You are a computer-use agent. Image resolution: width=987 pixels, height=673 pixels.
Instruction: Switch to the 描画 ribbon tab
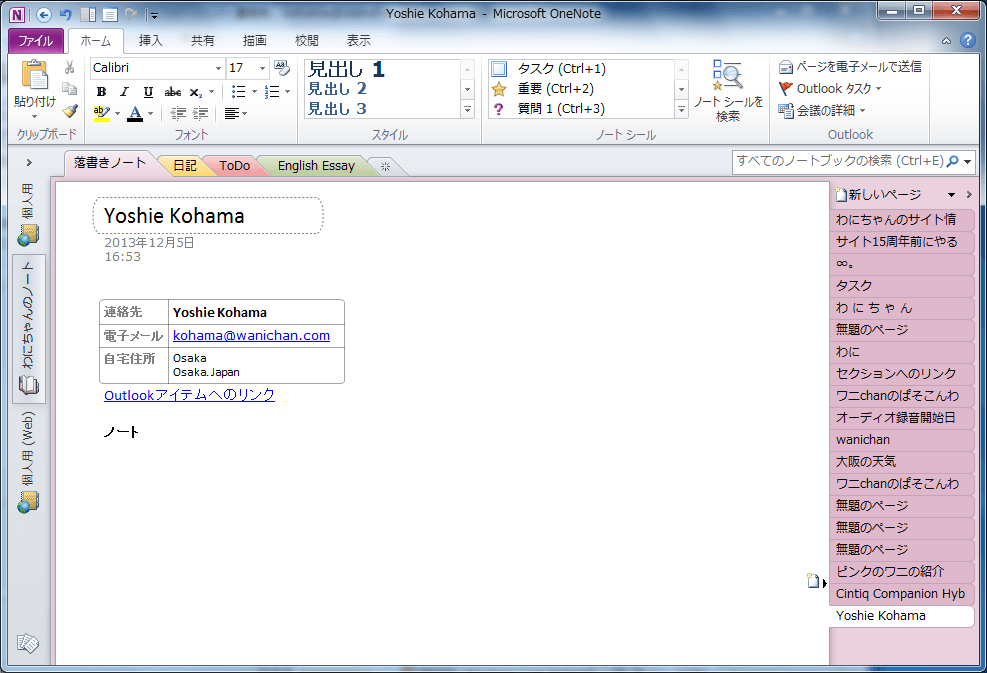(x=254, y=41)
